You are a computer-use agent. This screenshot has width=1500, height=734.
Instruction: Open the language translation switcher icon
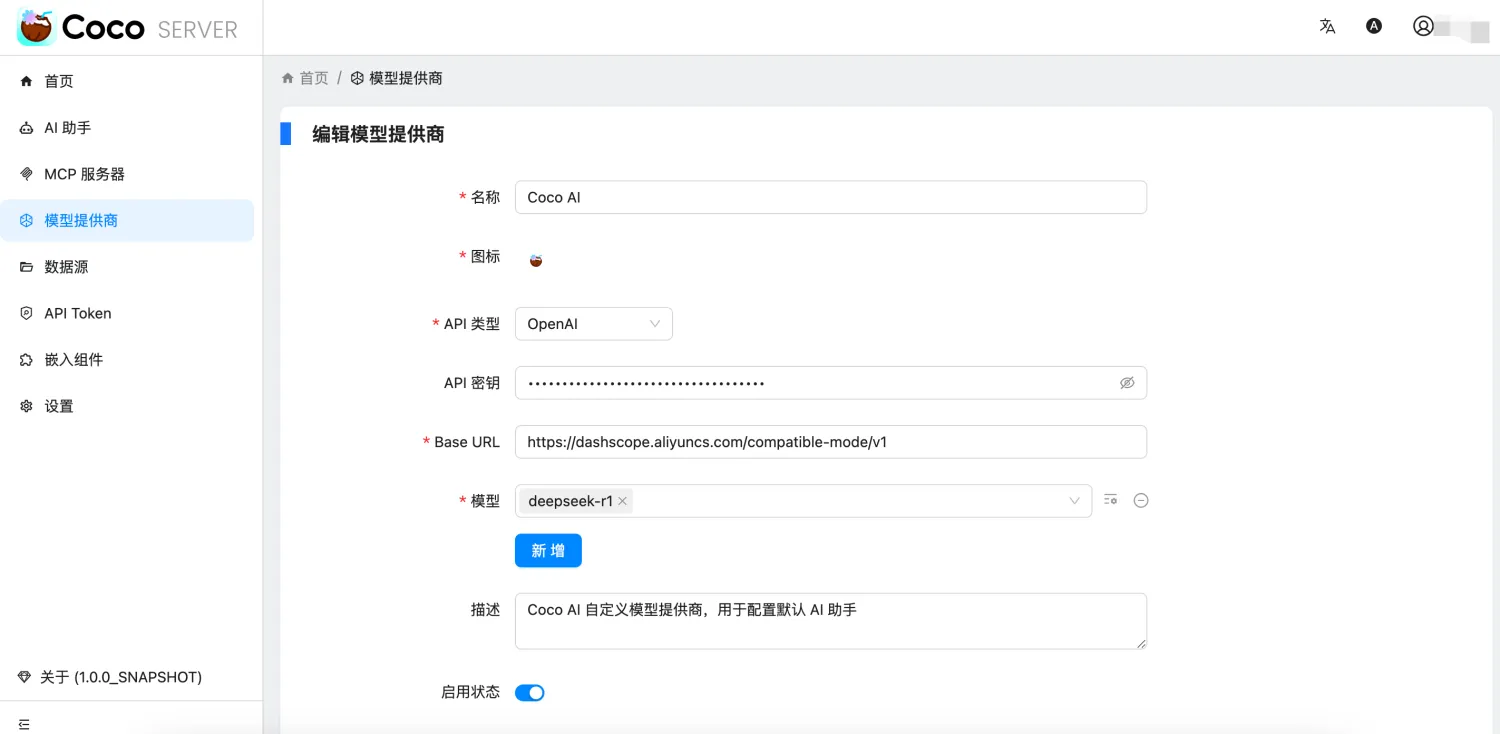click(1327, 27)
